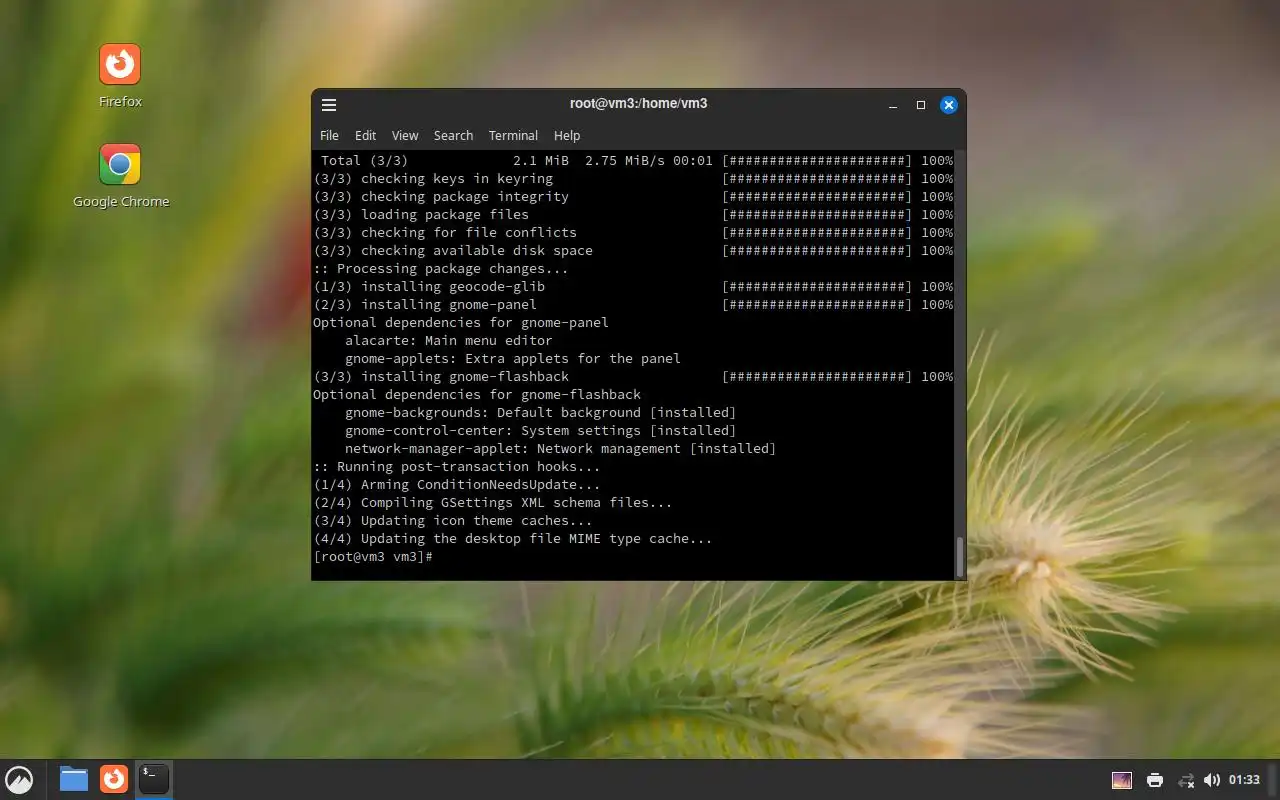
Task: Select the terminal taskbar button
Action: tap(154, 779)
